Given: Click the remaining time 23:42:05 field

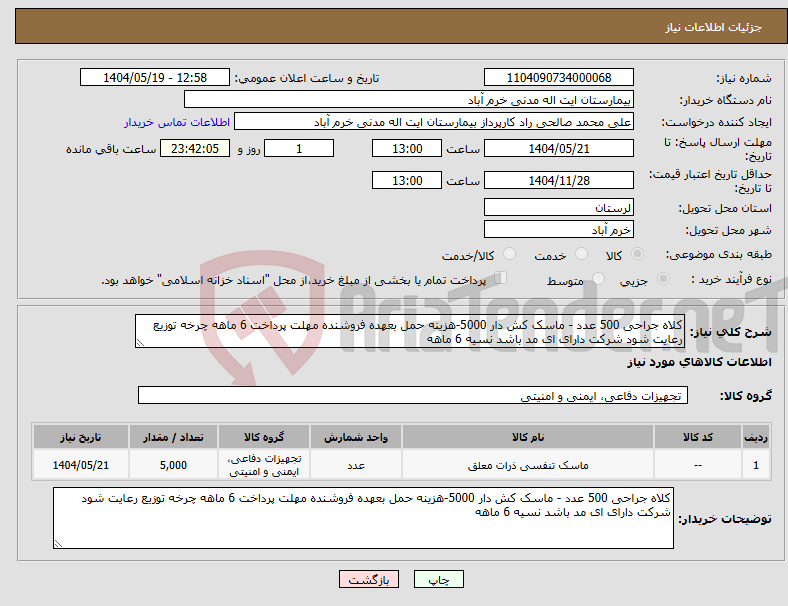Looking at the screenshot, I should coord(195,149).
